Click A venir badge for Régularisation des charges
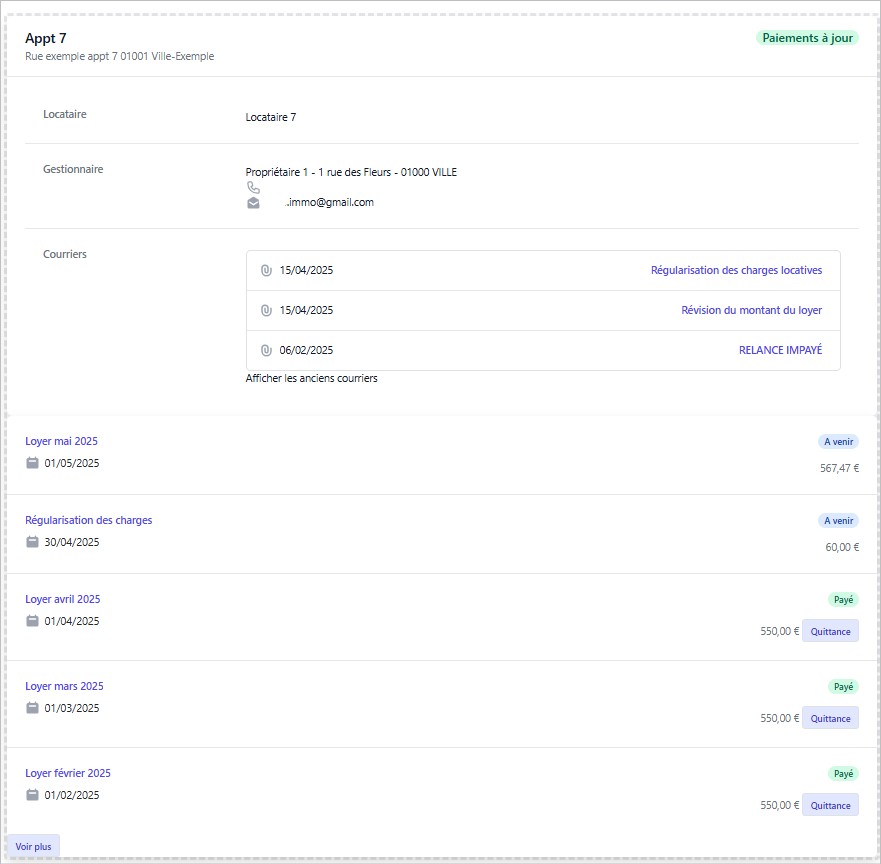Image resolution: width=881 pixels, height=864 pixels. coord(838,521)
